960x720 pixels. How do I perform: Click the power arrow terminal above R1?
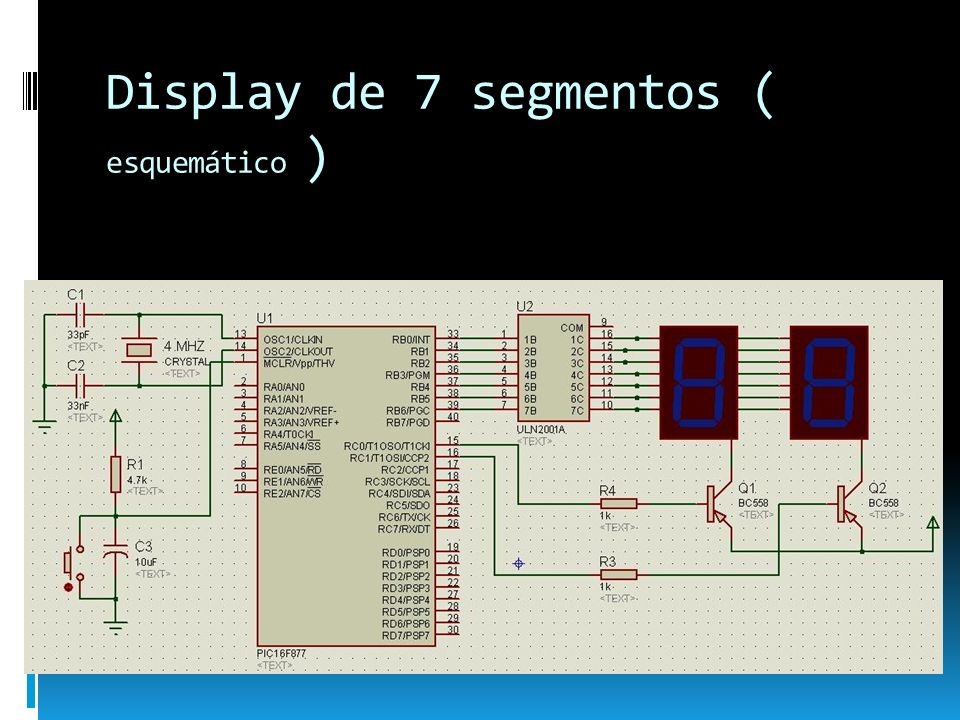pos(115,417)
